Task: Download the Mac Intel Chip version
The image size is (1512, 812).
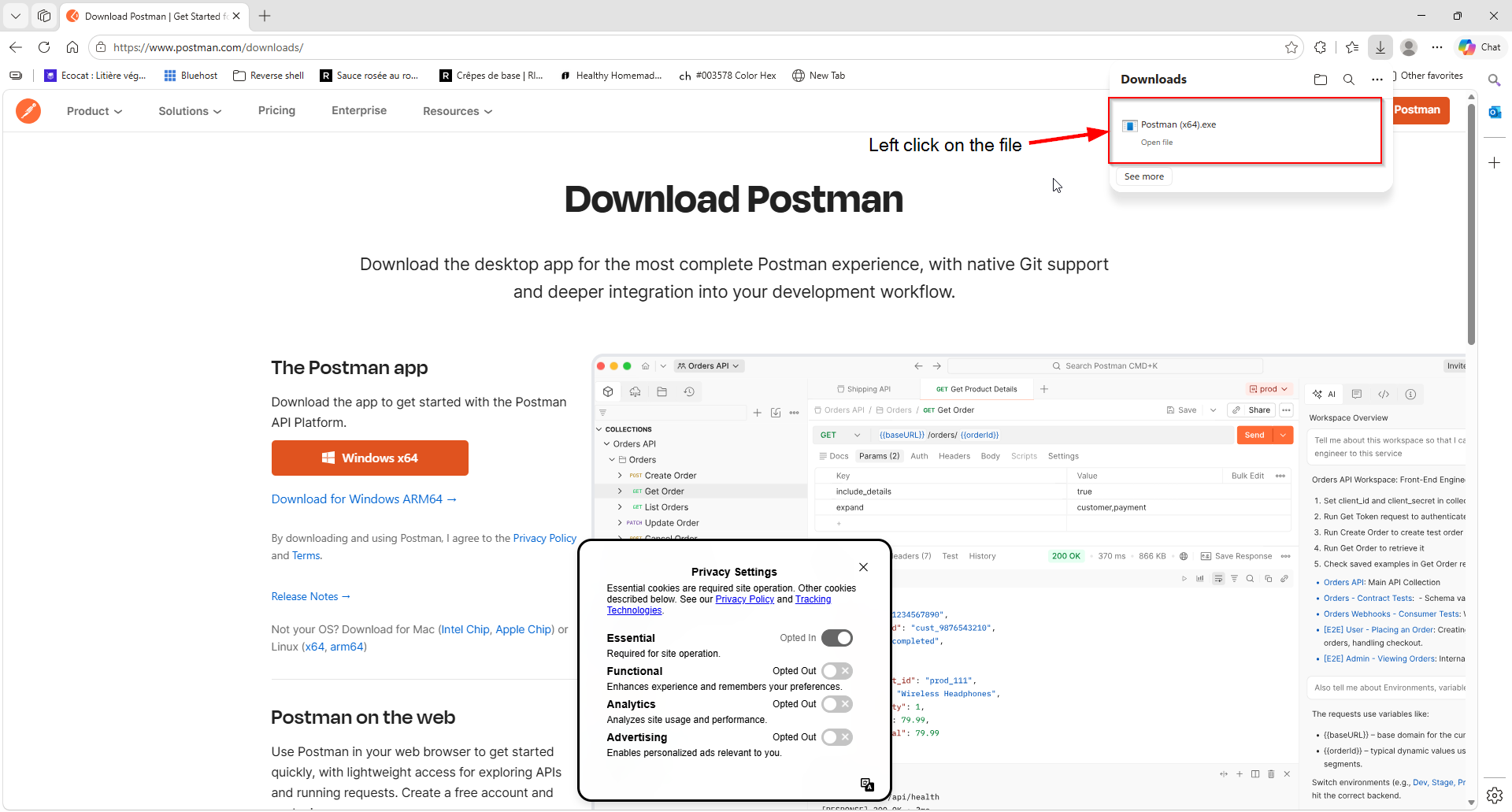Action: (465, 629)
